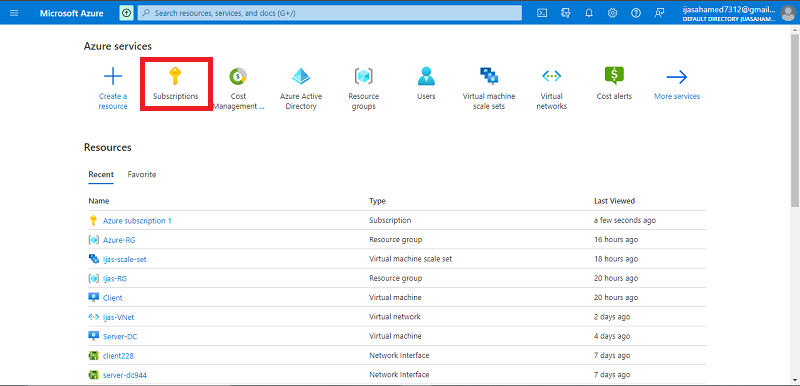Open the help question mark icon
The image size is (800, 386).
(636, 13)
